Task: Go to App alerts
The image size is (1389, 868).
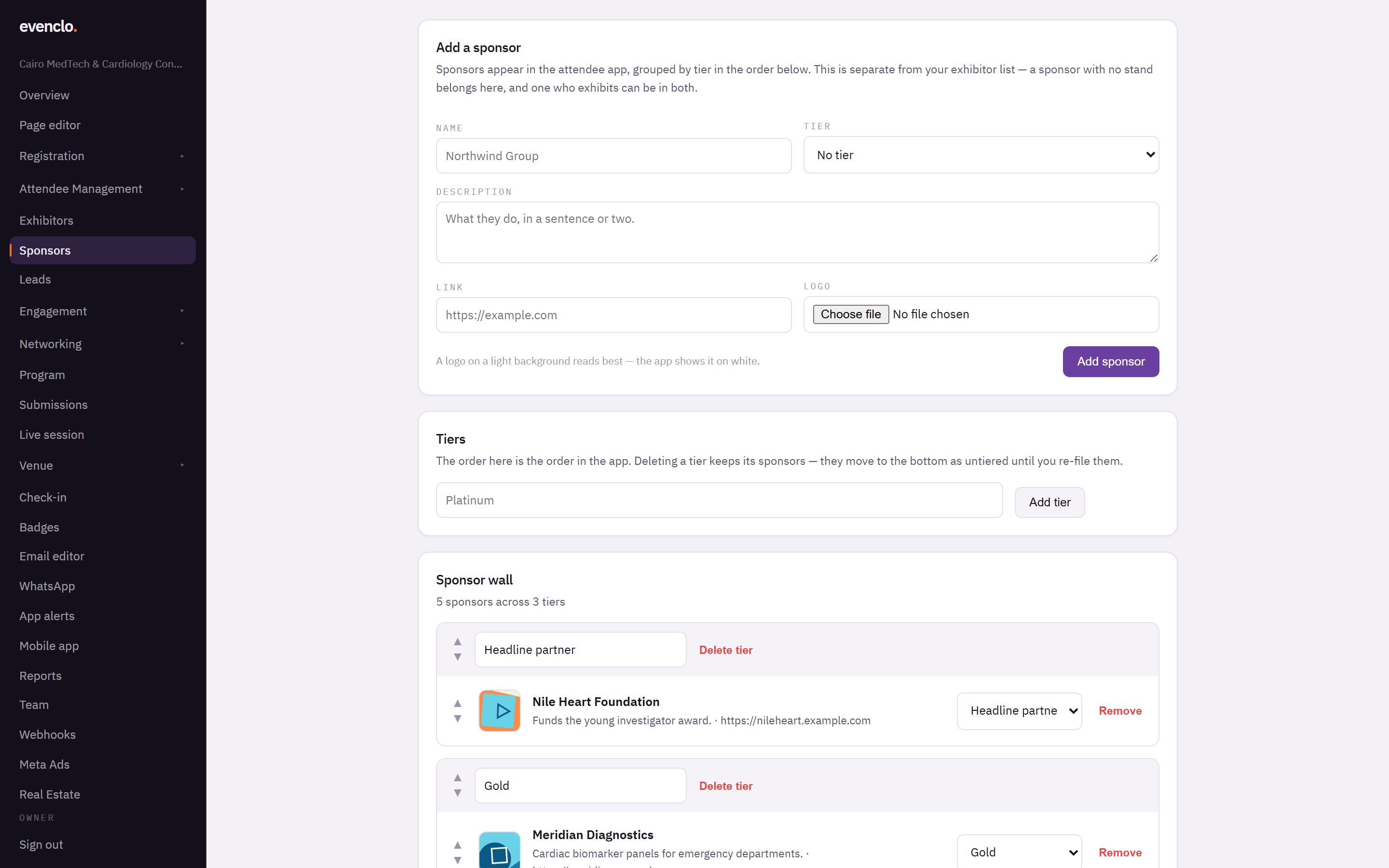Action: [x=47, y=616]
